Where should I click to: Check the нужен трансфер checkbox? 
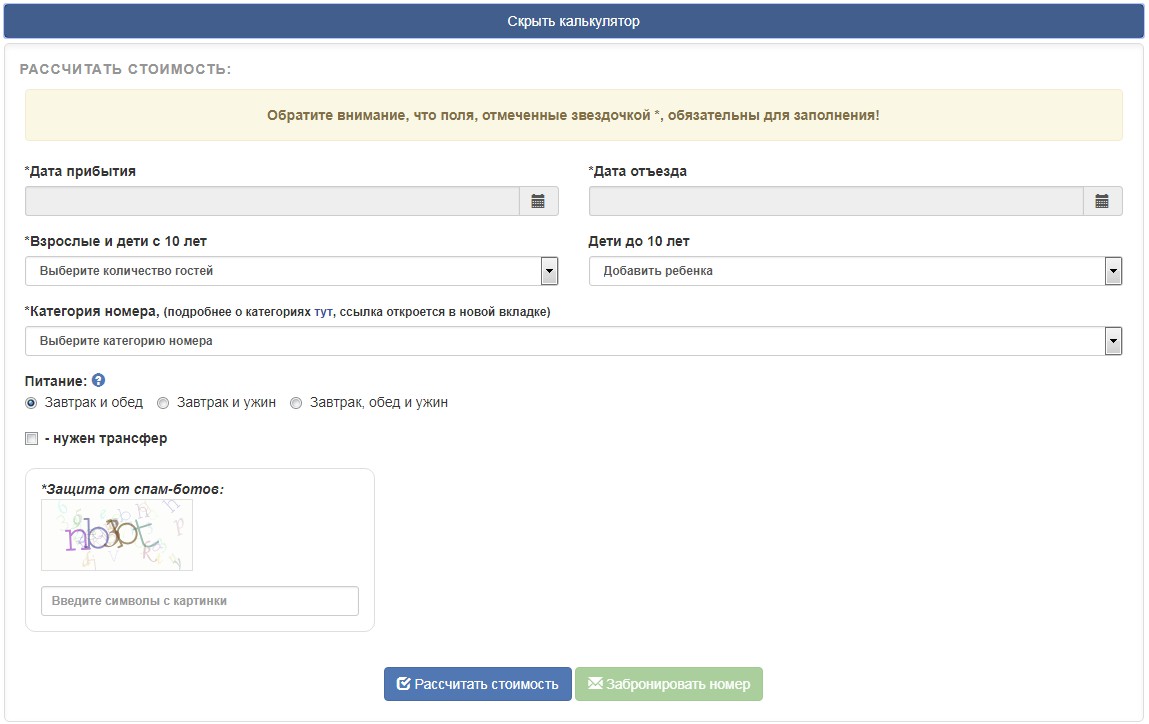point(32,439)
